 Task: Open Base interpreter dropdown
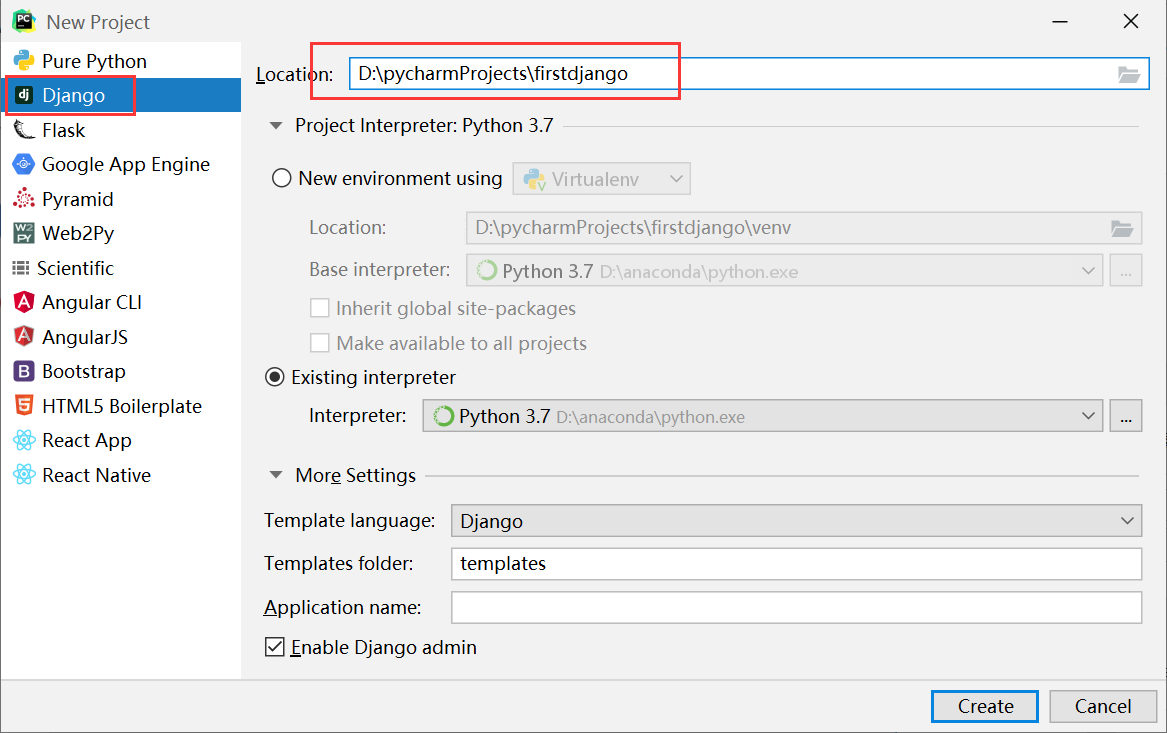(x=784, y=271)
